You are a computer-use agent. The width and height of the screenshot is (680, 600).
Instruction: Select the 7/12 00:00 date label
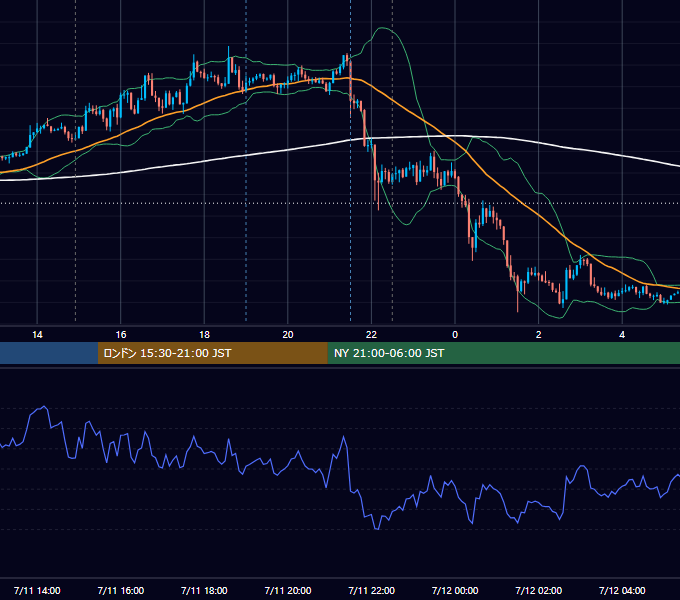click(455, 590)
